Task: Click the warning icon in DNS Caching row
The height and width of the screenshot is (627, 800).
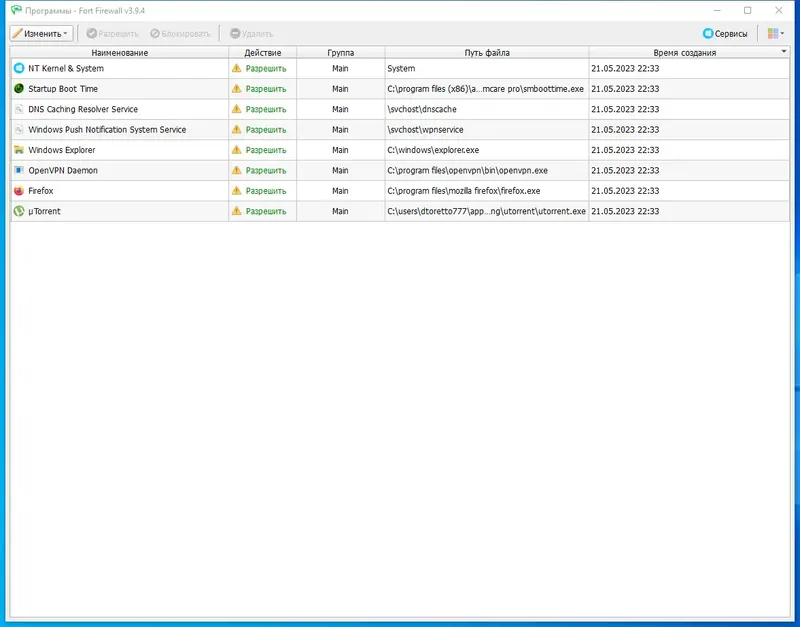Action: [236, 109]
